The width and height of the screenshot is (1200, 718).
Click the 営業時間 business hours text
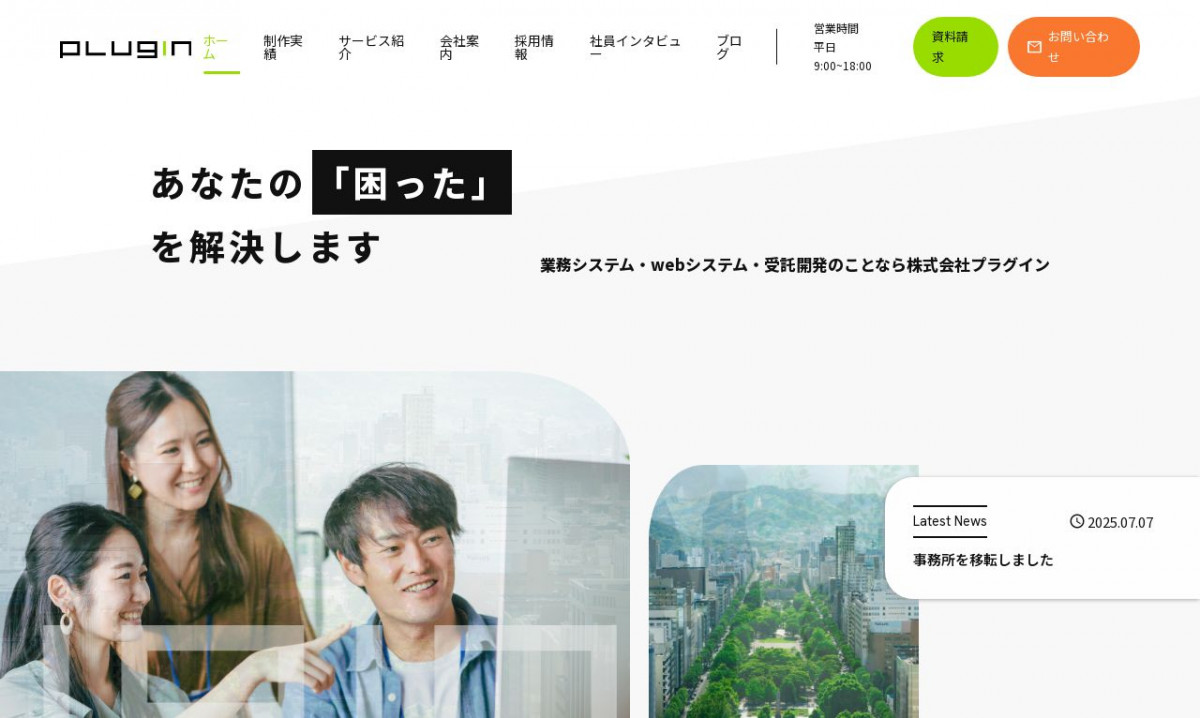pyautogui.click(x=835, y=28)
